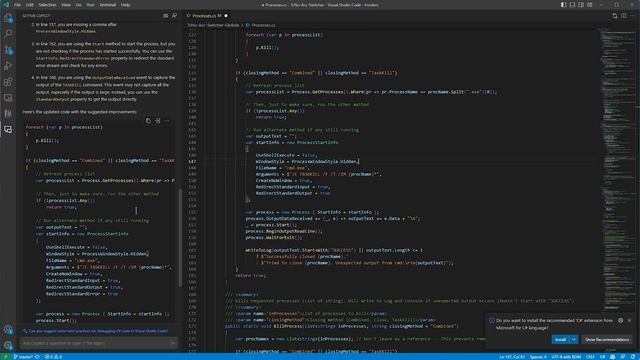Open the notification's gear settings
The width and height of the screenshot is (640, 360).
[x=620, y=320]
